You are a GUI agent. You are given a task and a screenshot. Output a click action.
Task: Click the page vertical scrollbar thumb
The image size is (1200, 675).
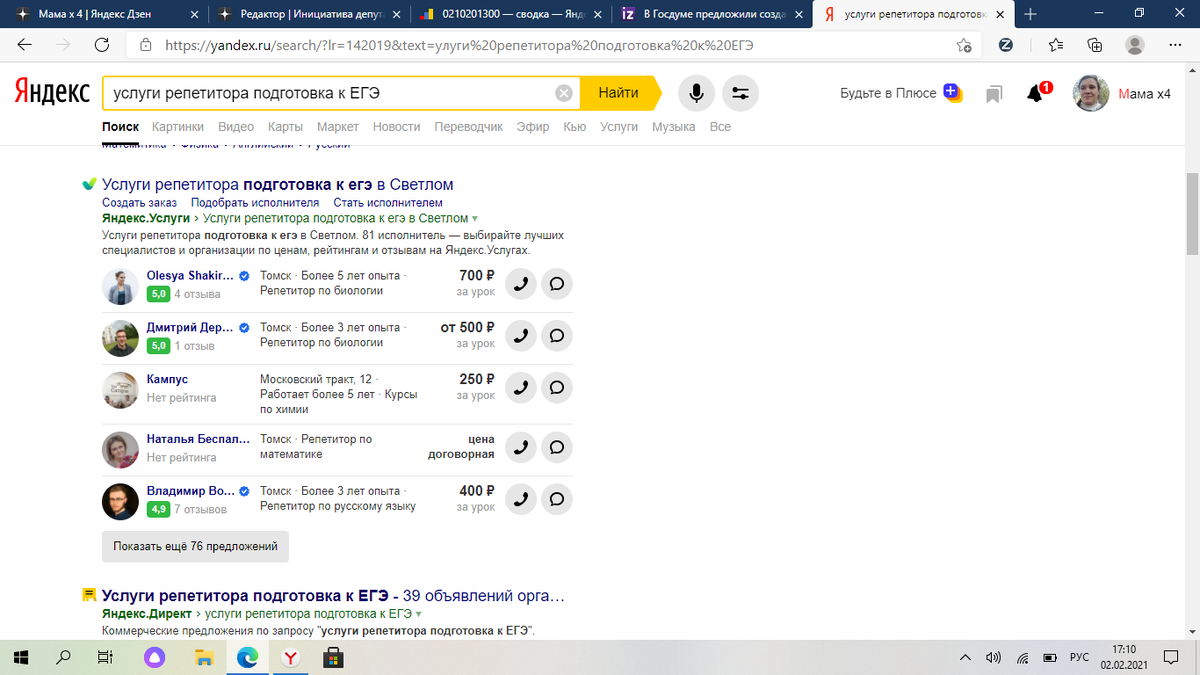pyautogui.click(x=1191, y=215)
